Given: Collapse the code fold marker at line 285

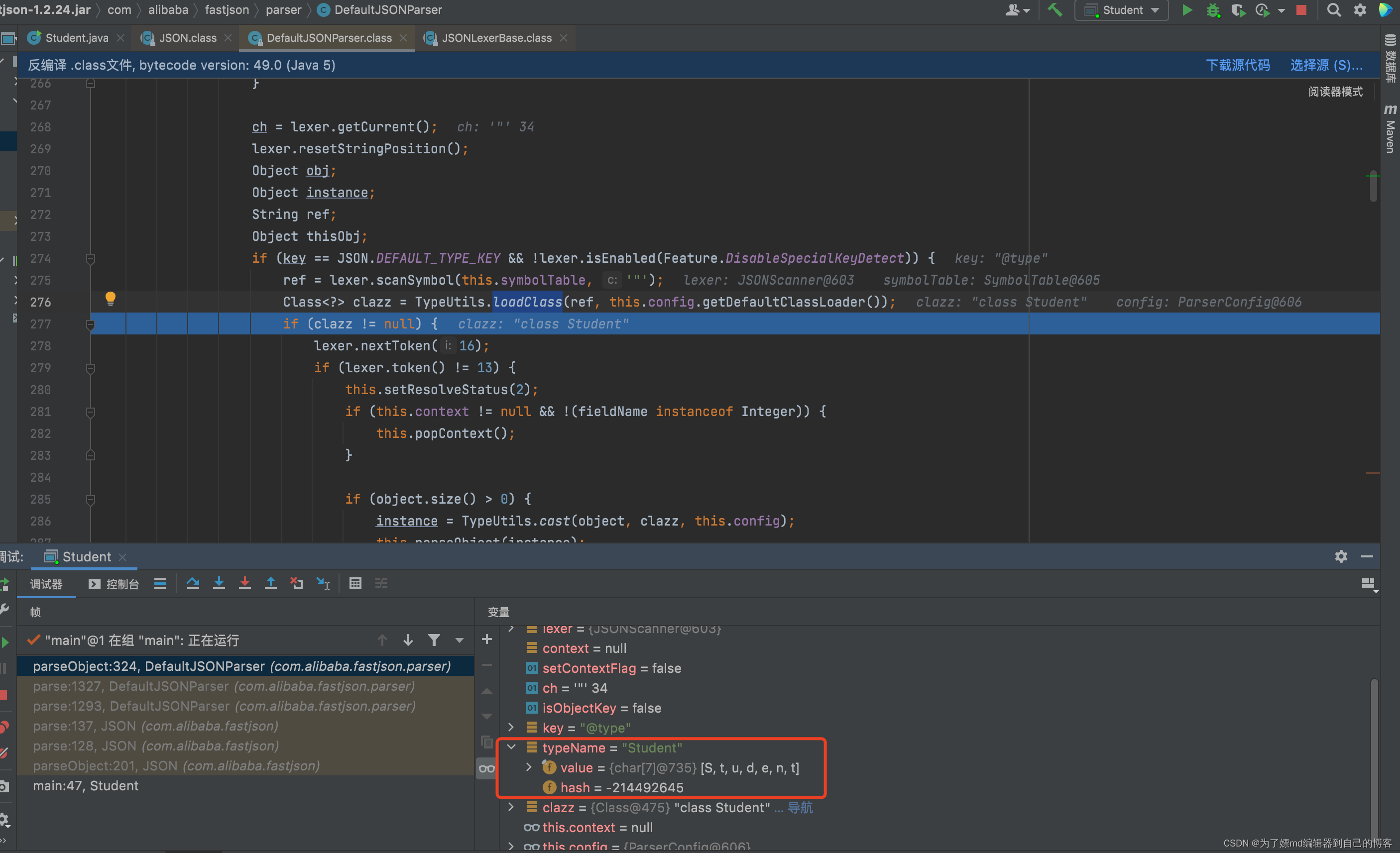Looking at the screenshot, I should [x=90, y=500].
